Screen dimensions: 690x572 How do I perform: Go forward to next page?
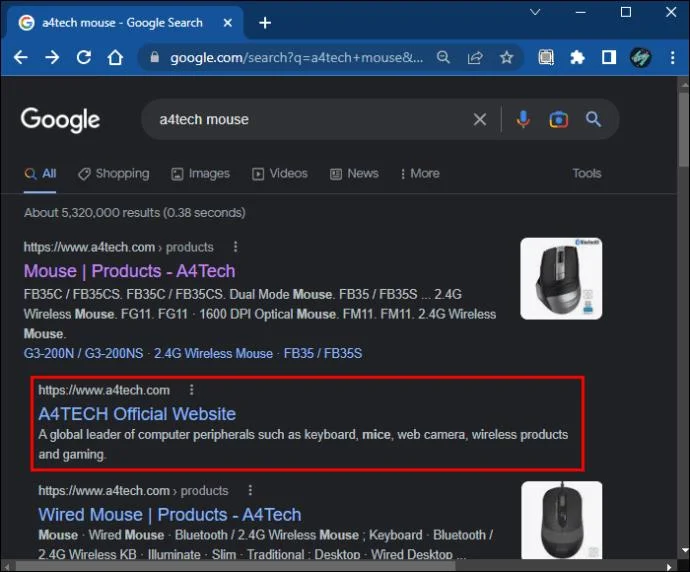point(52,58)
